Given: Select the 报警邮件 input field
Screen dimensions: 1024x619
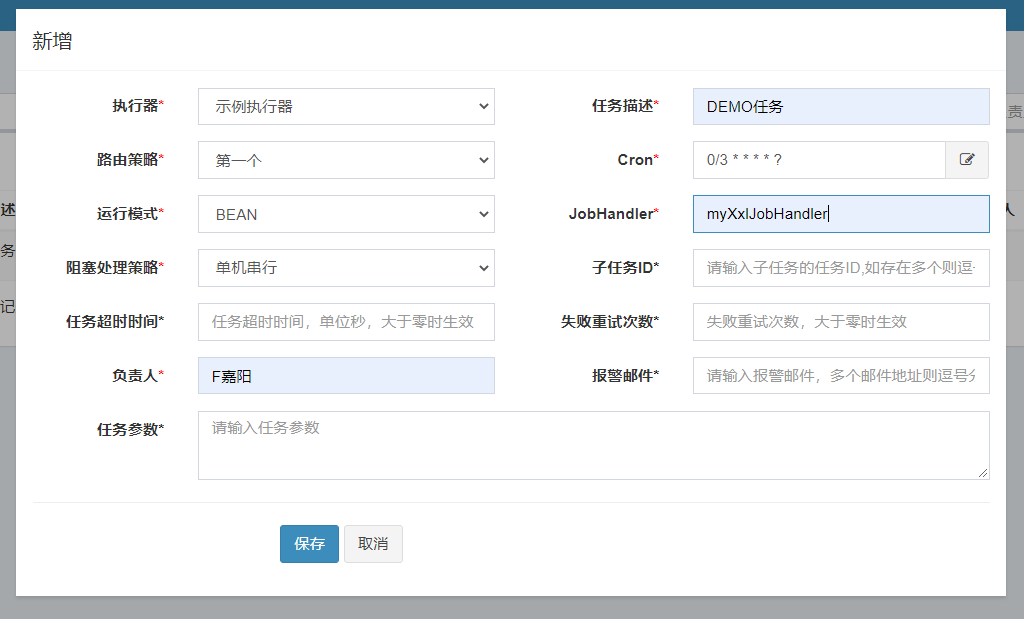Looking at the screenshot, I should [840, 376].
